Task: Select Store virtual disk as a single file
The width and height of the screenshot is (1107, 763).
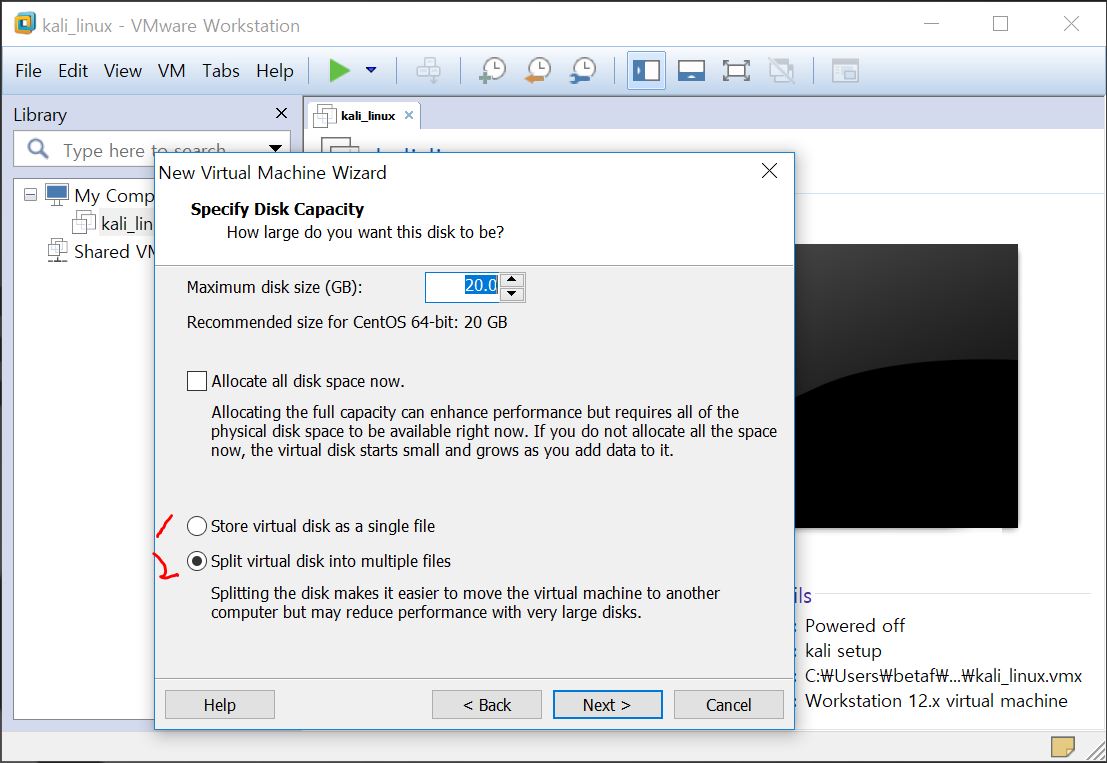Action: (x=197, y=526)
